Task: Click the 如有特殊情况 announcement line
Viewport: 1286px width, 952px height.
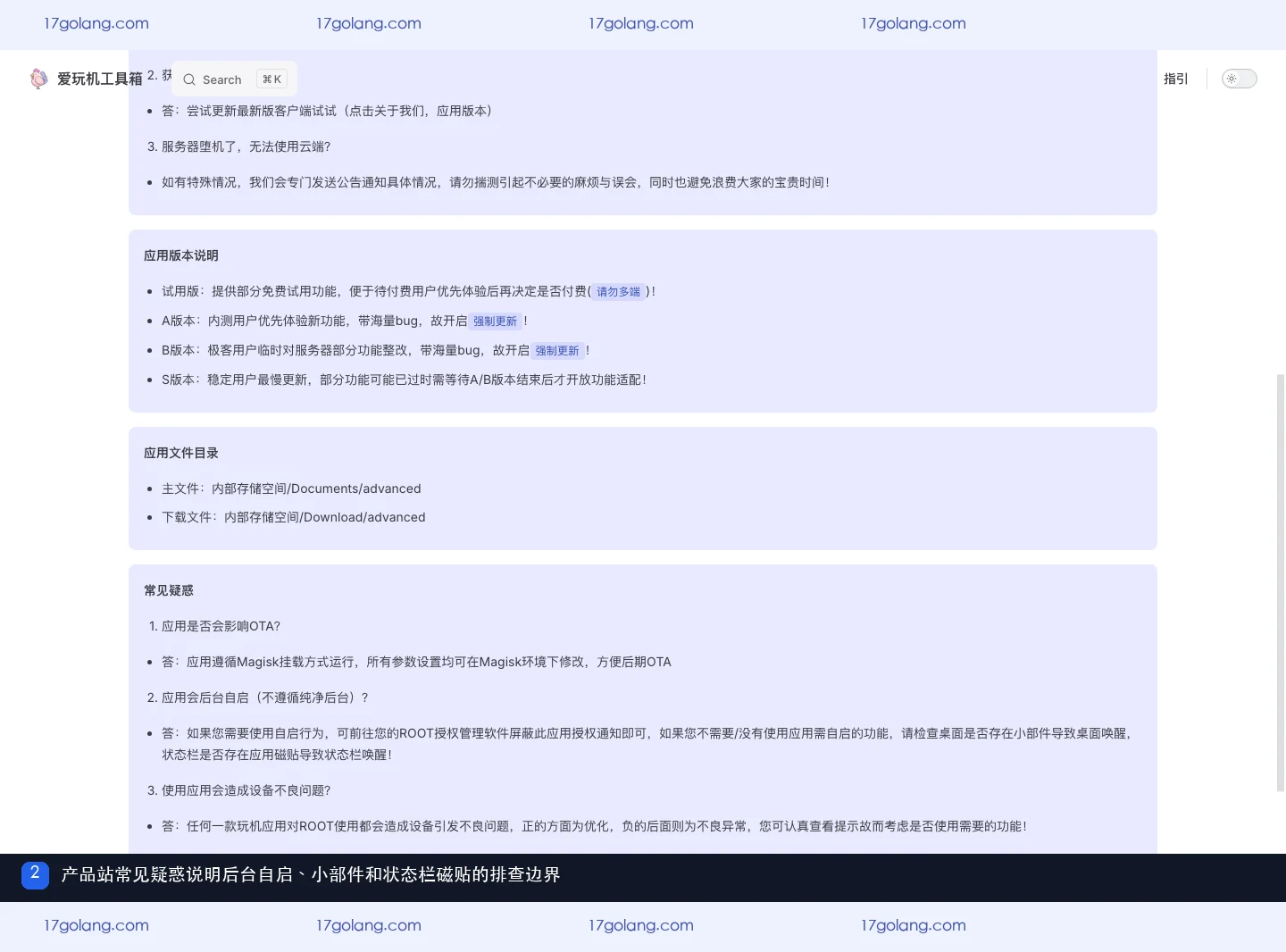Action: tap(496, 182)
